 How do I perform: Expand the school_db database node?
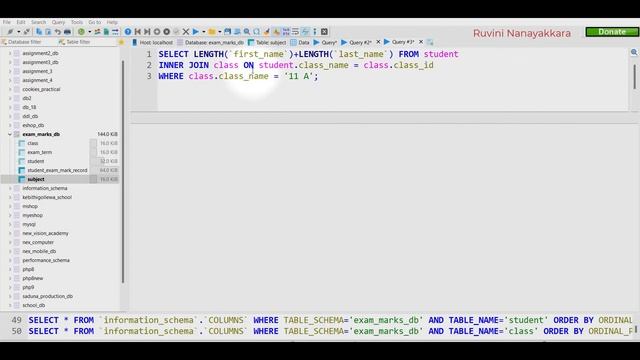(x=10, y=305)
